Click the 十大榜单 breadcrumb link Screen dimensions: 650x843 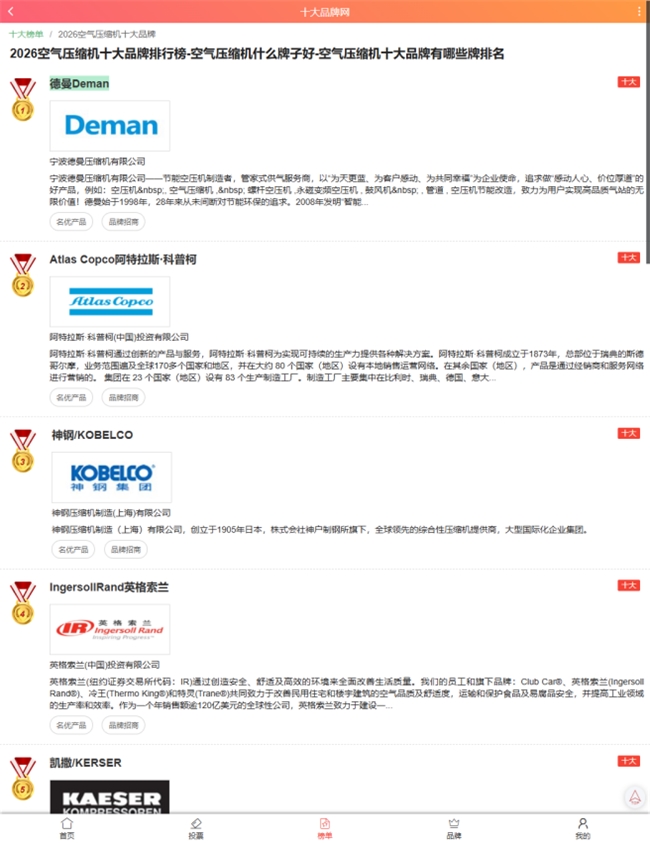(x=26, y=34)
